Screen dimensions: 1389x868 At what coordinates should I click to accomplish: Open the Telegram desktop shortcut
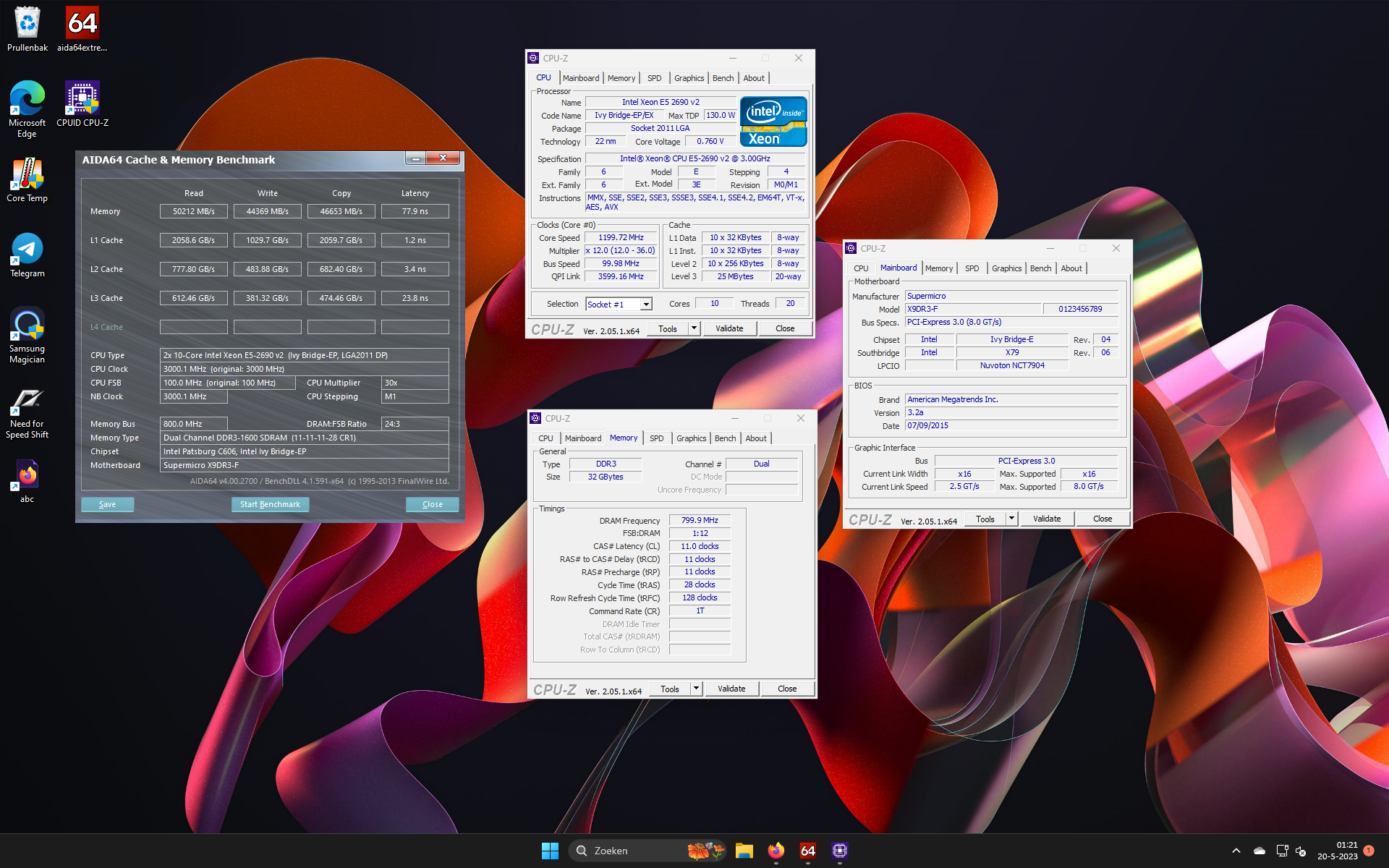(x=27, y=255)
